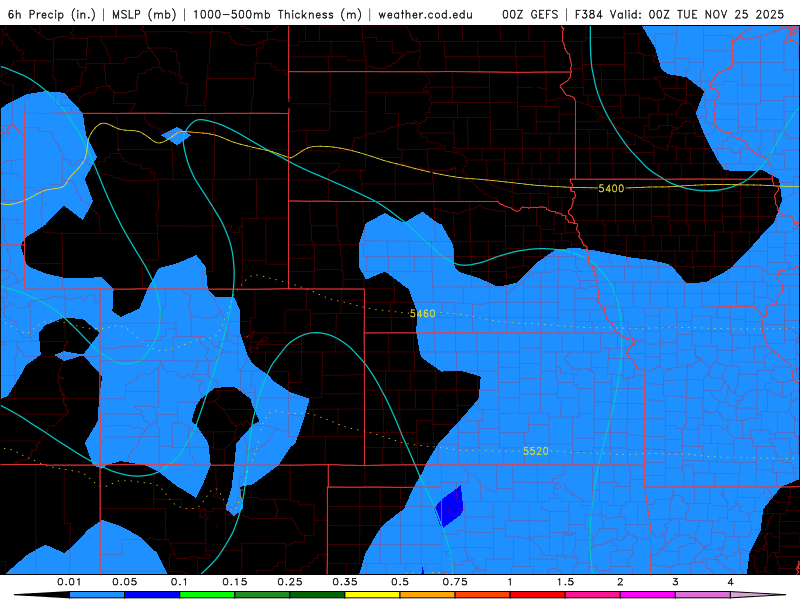This screenshot has height=600, width=800.
Task: Open the weather.cod.edu source text
Action: click(425, 14)
